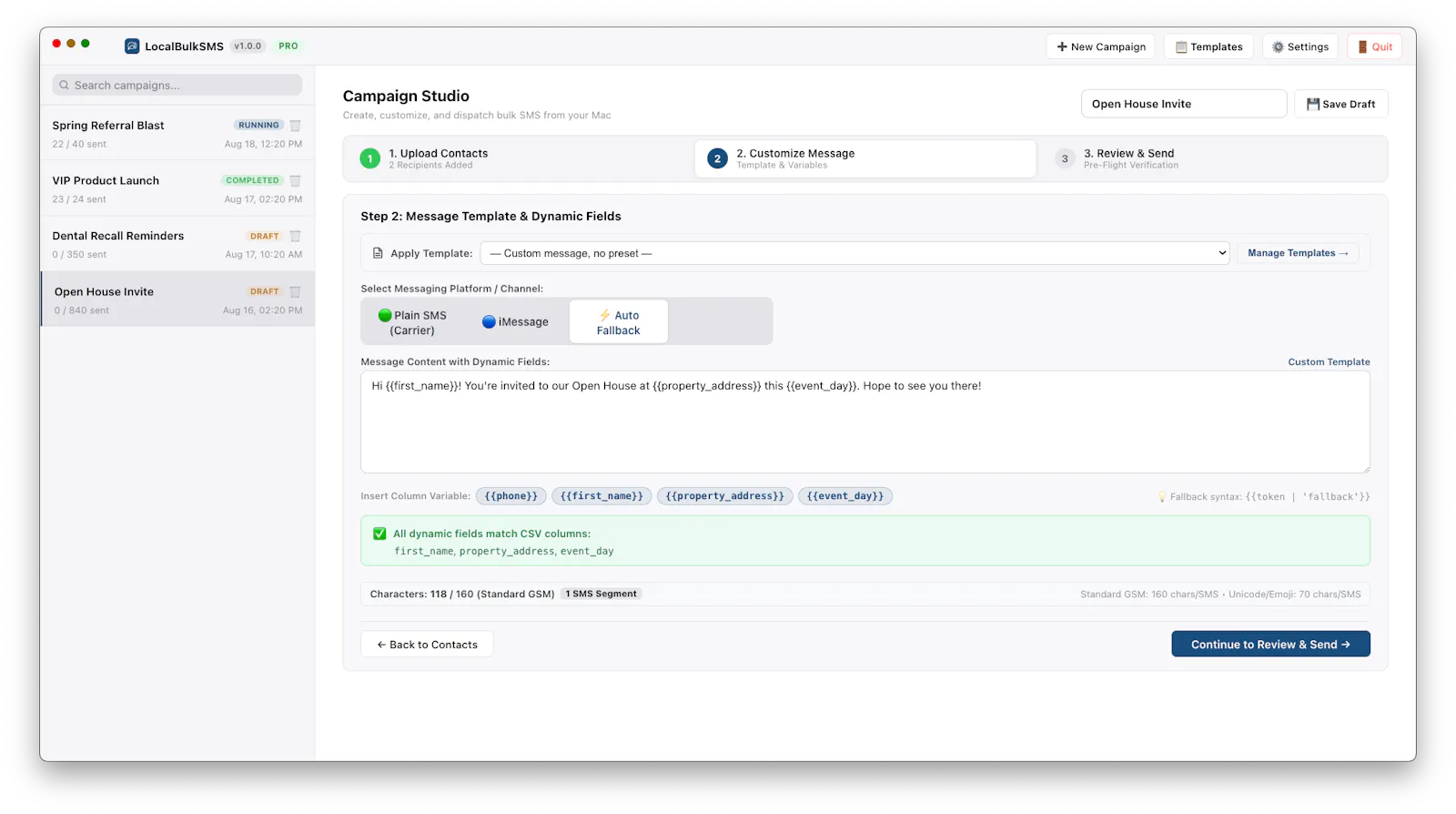1456x814 pixels.
Task: Insert {{event_day}} variable chip
Action: tap(845, 496)
